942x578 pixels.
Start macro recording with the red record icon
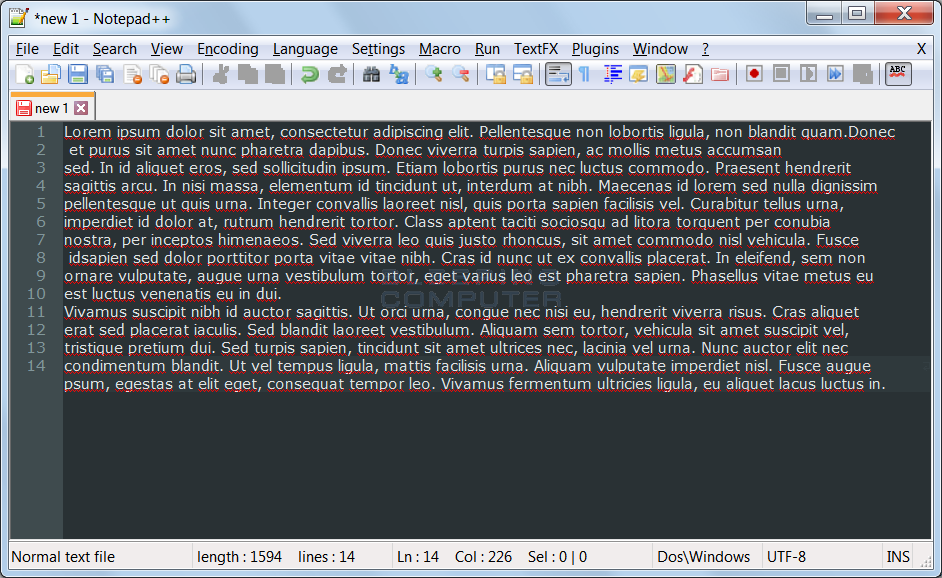753,74
